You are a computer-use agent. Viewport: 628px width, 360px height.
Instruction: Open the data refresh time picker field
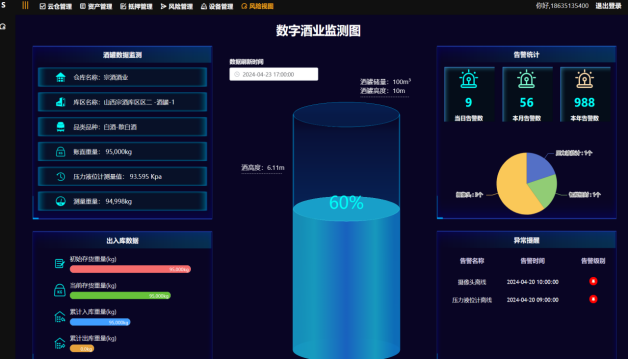[274, 74]
